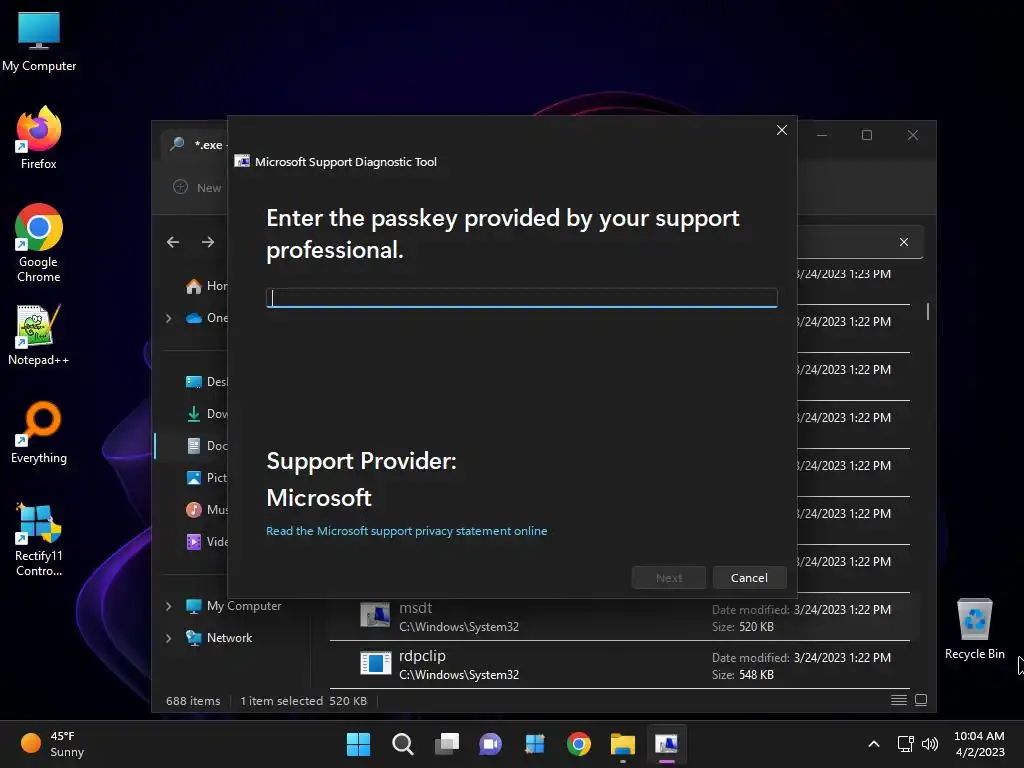This screenshot has height=768, width=1024.
Task: Go forward in File Explorer
Action: (208, 242)
